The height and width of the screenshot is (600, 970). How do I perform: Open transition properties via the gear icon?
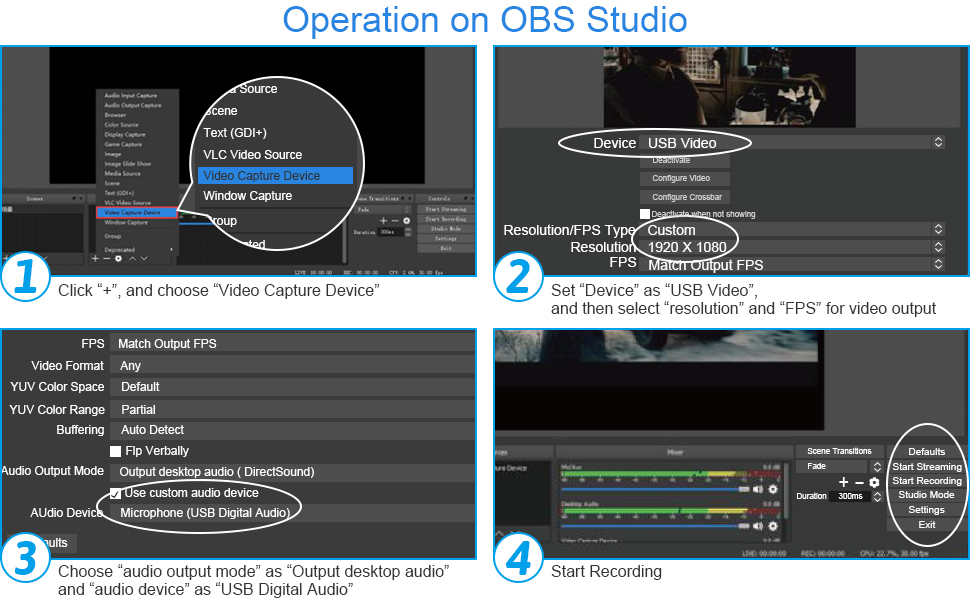pyautogui.click(x=875, y=482)
